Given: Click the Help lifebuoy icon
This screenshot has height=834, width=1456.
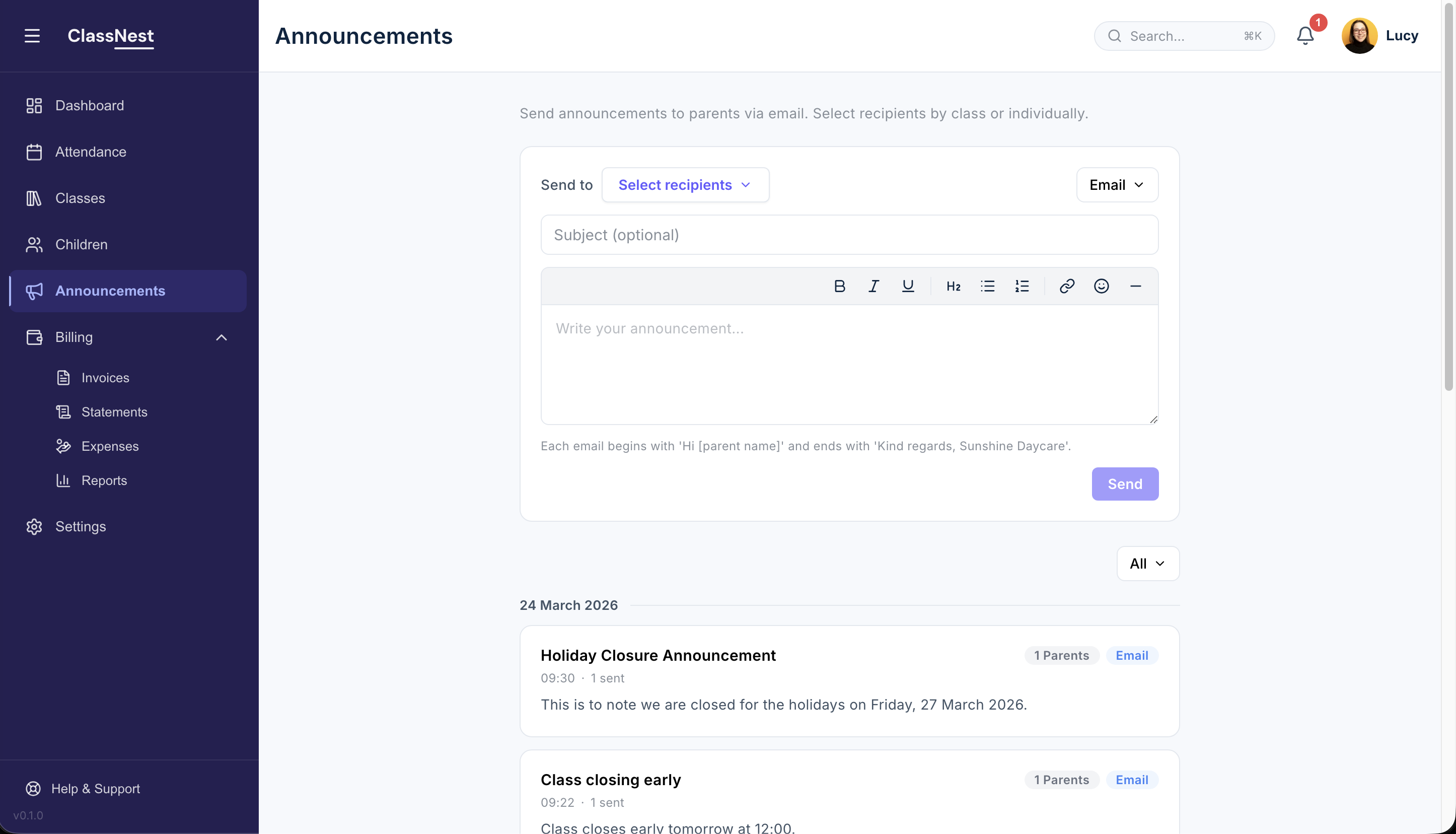Looking at the screenshot, I should click(33, 789).
